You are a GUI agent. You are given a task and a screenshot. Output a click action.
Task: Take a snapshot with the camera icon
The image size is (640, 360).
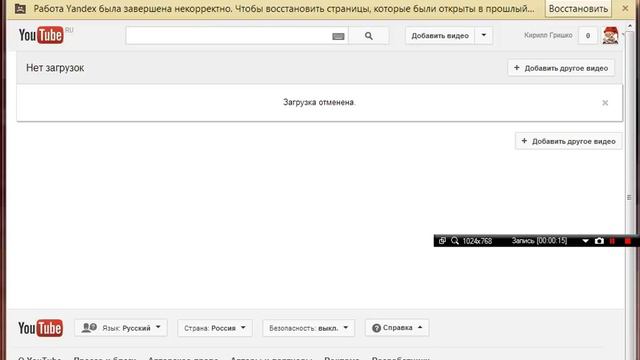coord(599,241)
